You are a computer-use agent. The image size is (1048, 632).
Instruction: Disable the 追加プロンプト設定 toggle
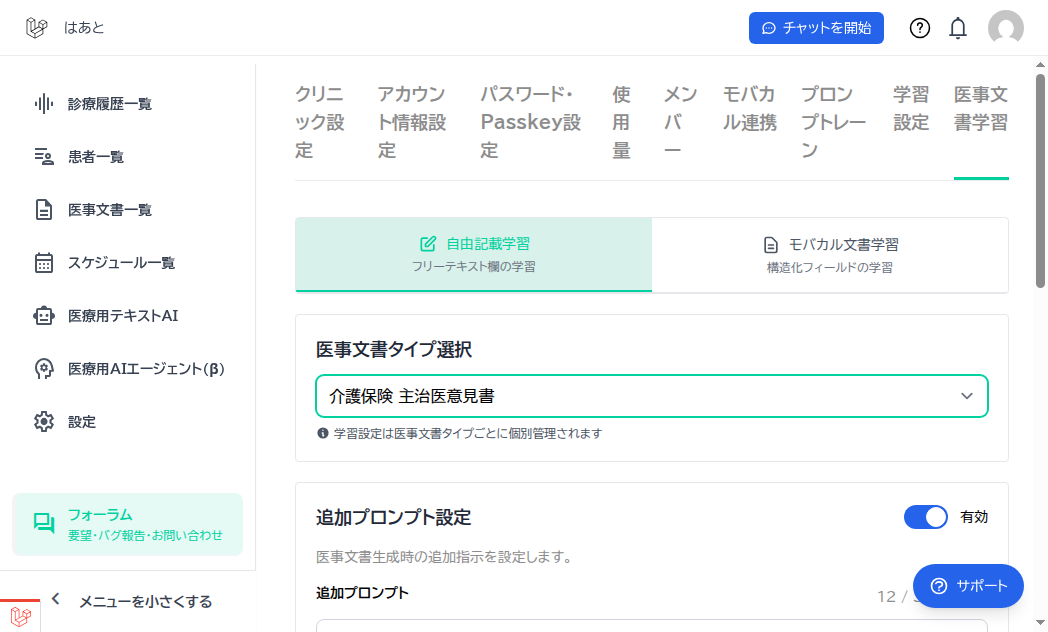pos(925,517)
